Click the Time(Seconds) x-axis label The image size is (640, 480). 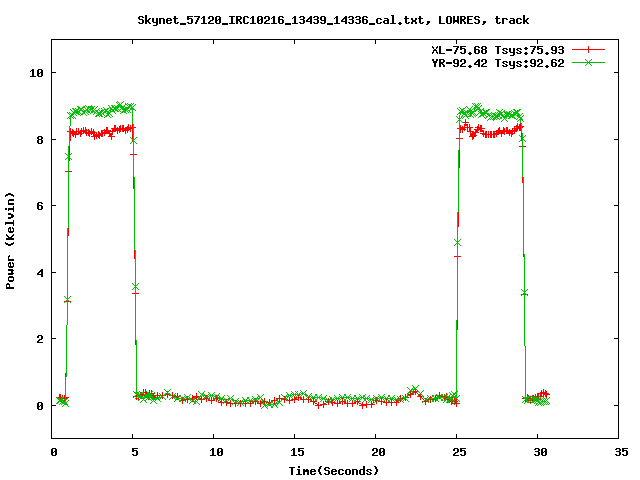point(333,471)
